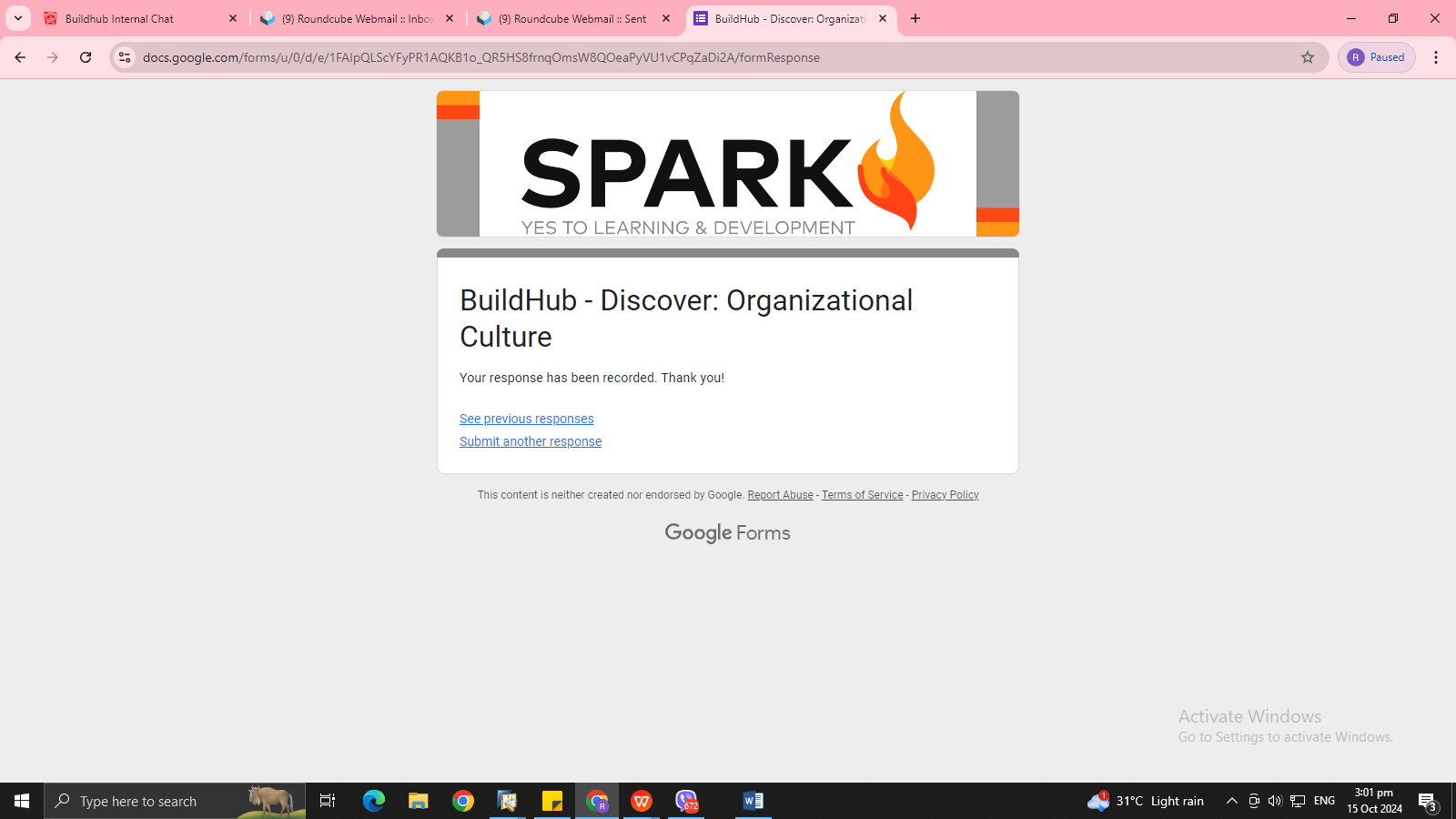The width and height of the screenshot is (1456, 819).
Task: Open Microsoft Word from taskbar
Action: (x=753, y=801)
